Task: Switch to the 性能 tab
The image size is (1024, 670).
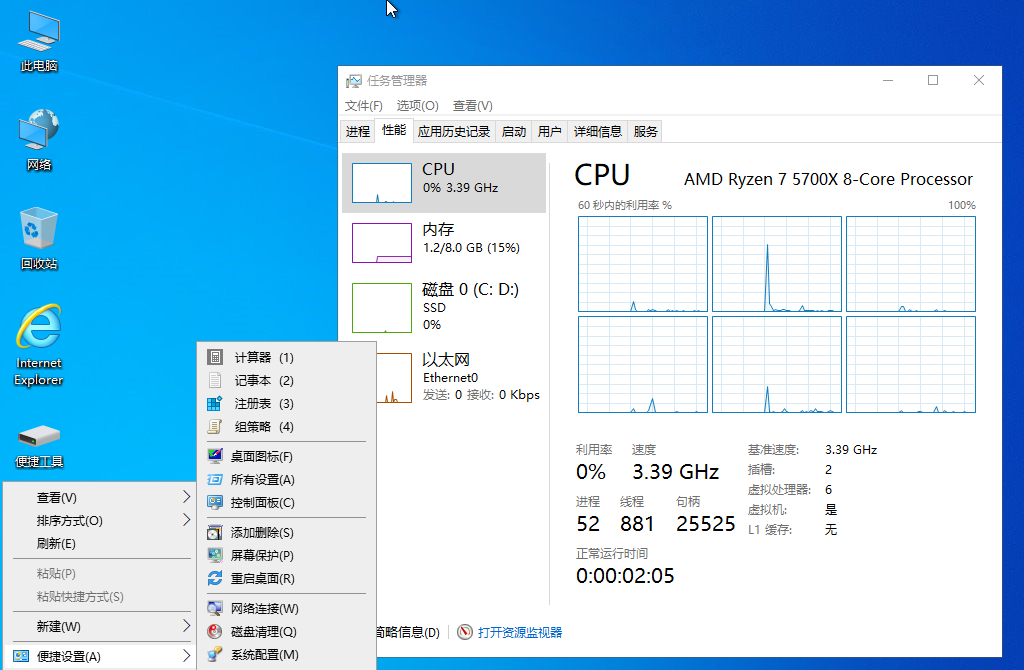Action: tap(394, 130)
